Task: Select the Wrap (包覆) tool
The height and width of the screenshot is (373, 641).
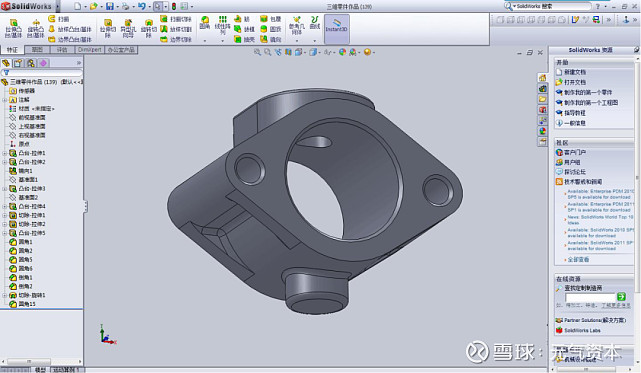Action: (271, 19)
